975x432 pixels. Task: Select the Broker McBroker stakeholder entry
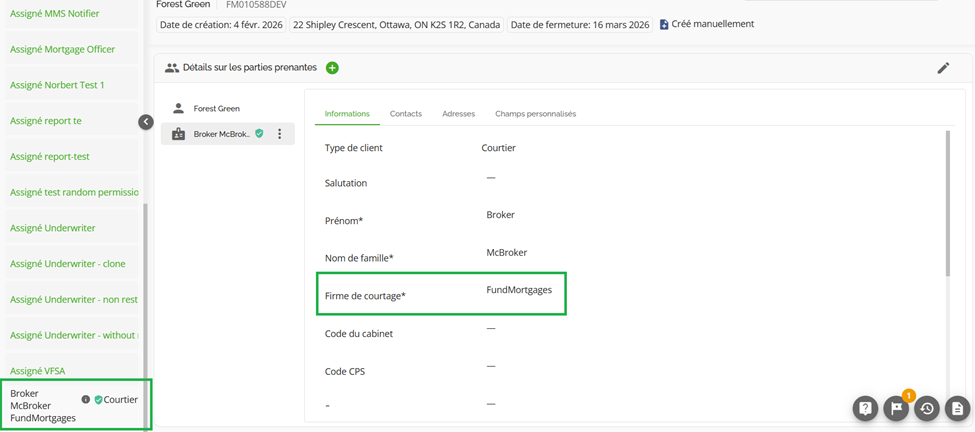point(221,134)
